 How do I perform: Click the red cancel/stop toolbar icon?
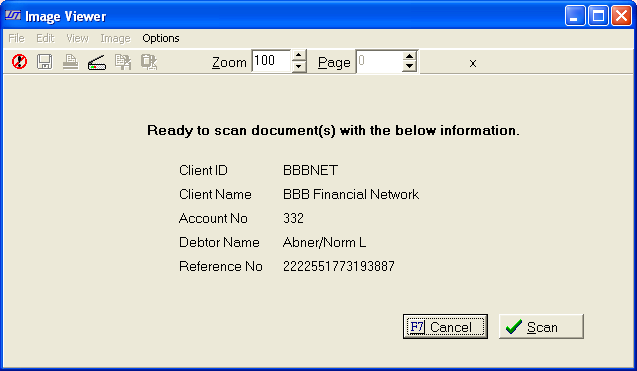tap(20, 62)
